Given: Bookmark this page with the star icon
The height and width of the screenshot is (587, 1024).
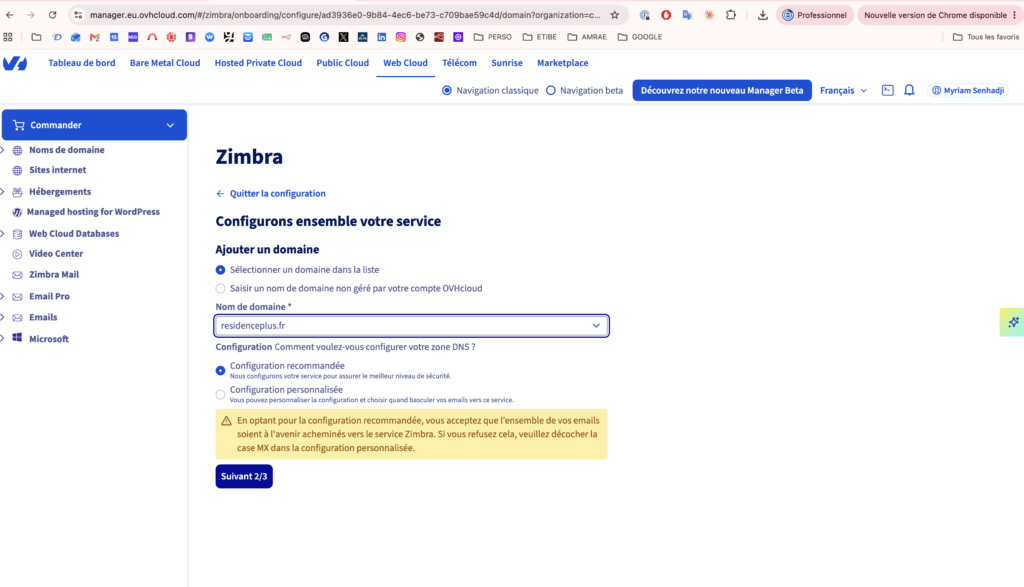Looking at the screenshot, I should 615,15.
